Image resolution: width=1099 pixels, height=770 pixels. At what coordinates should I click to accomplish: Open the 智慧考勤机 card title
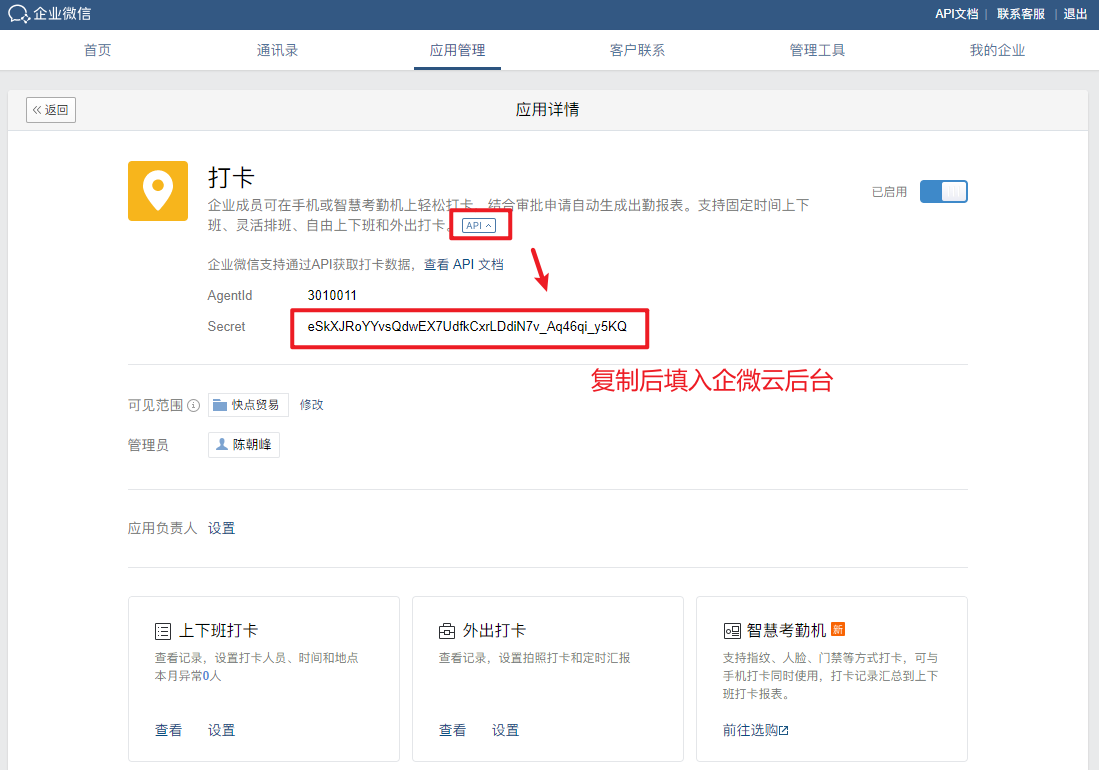pos(786,631)
